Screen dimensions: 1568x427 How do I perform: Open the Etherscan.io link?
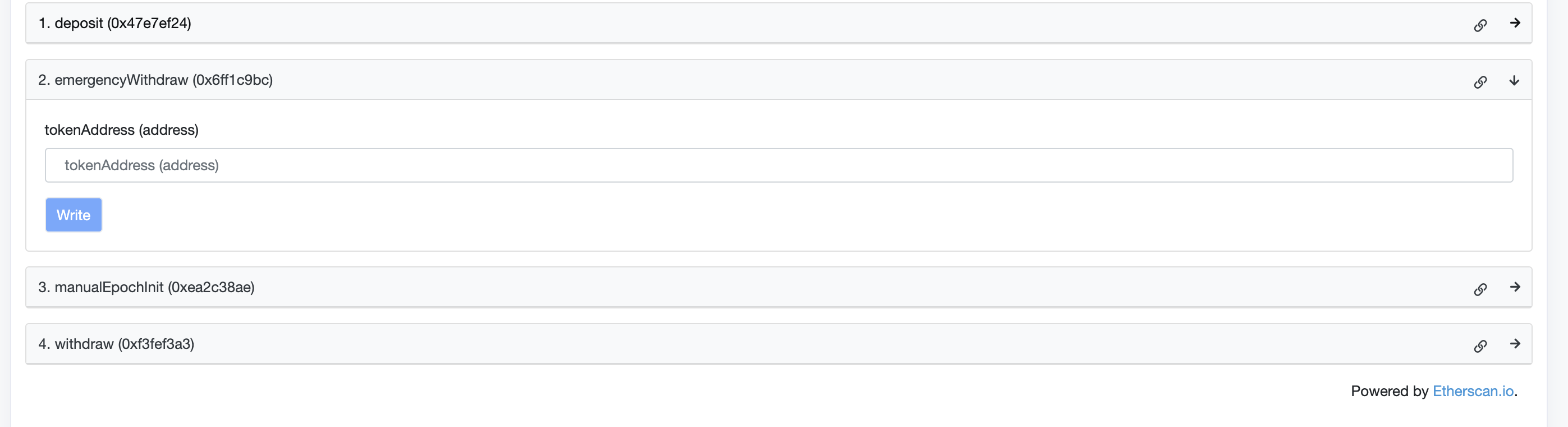point(1473,391)
